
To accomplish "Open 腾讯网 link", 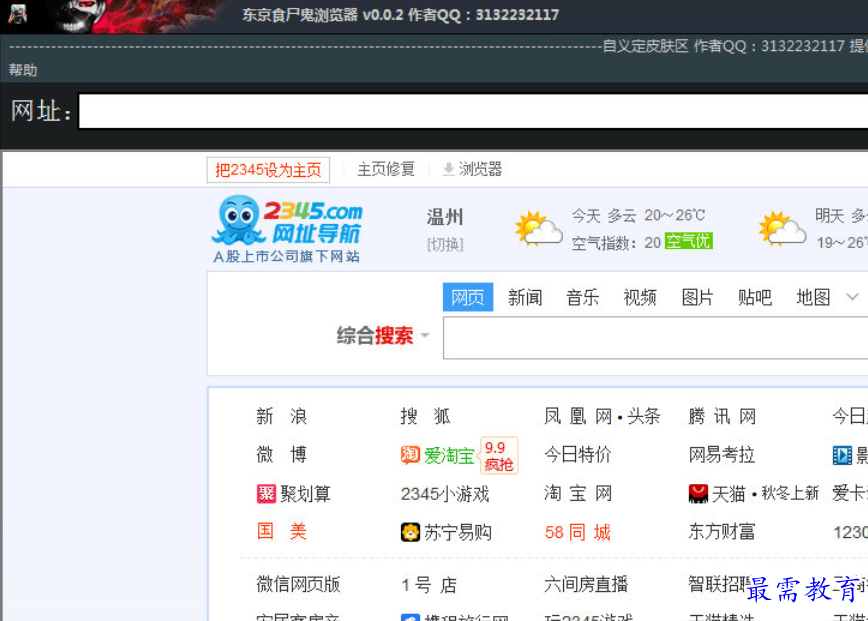I will click(722, 416).
